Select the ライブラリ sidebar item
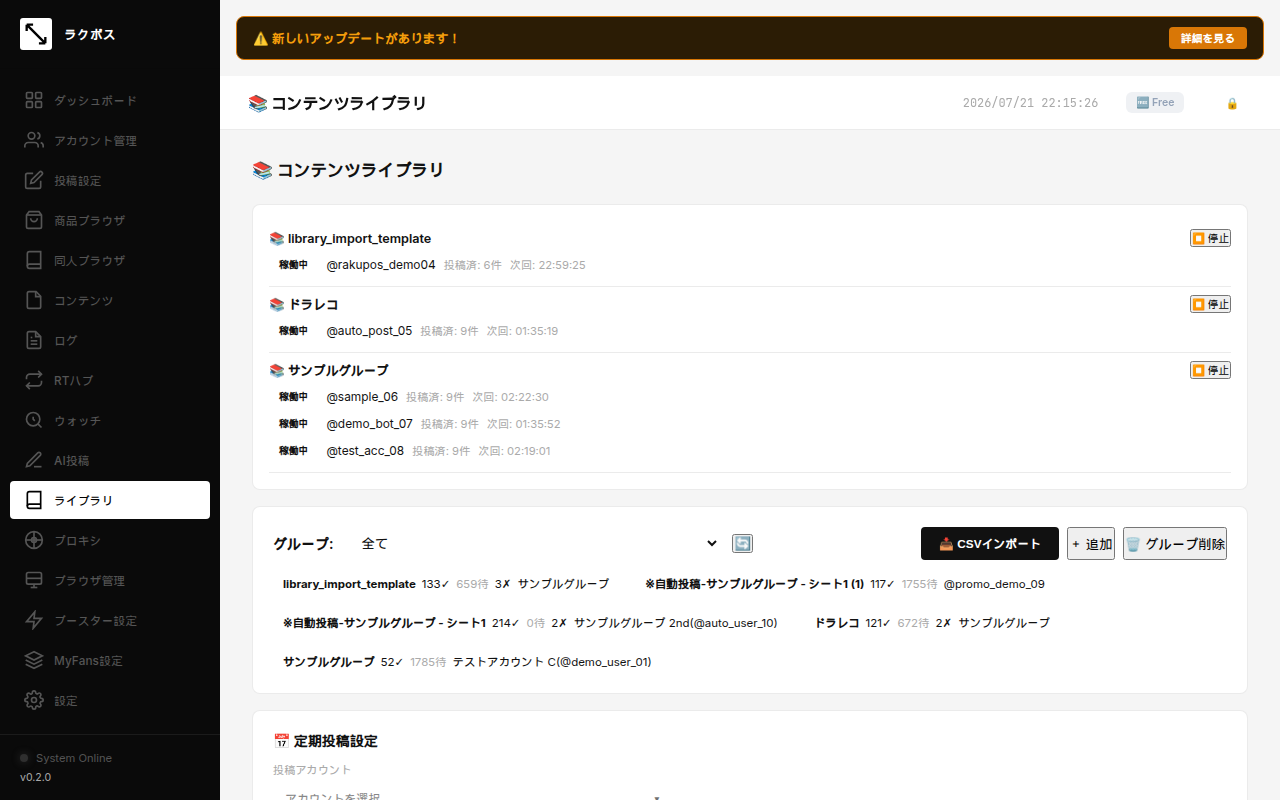The height and width of the screenshot is (800, 1280). 110,500
